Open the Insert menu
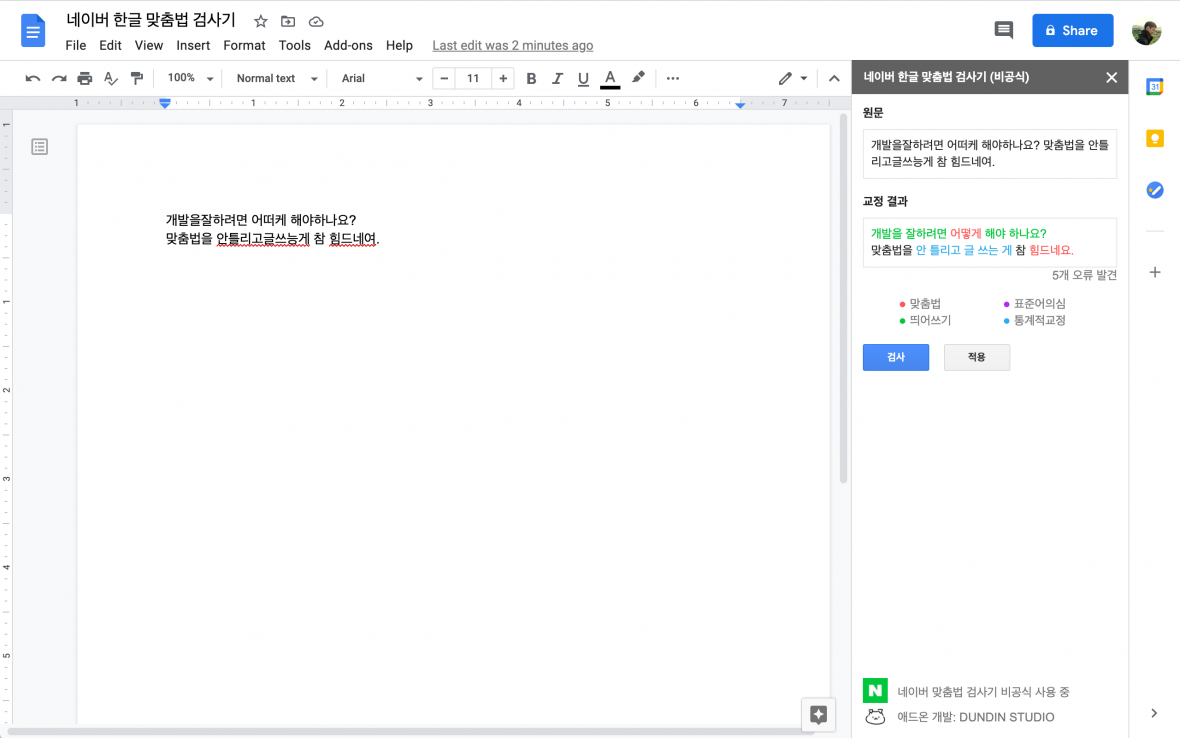This screenshot has height=738, width=1180. pyautogui.click(x=193, y=45)
